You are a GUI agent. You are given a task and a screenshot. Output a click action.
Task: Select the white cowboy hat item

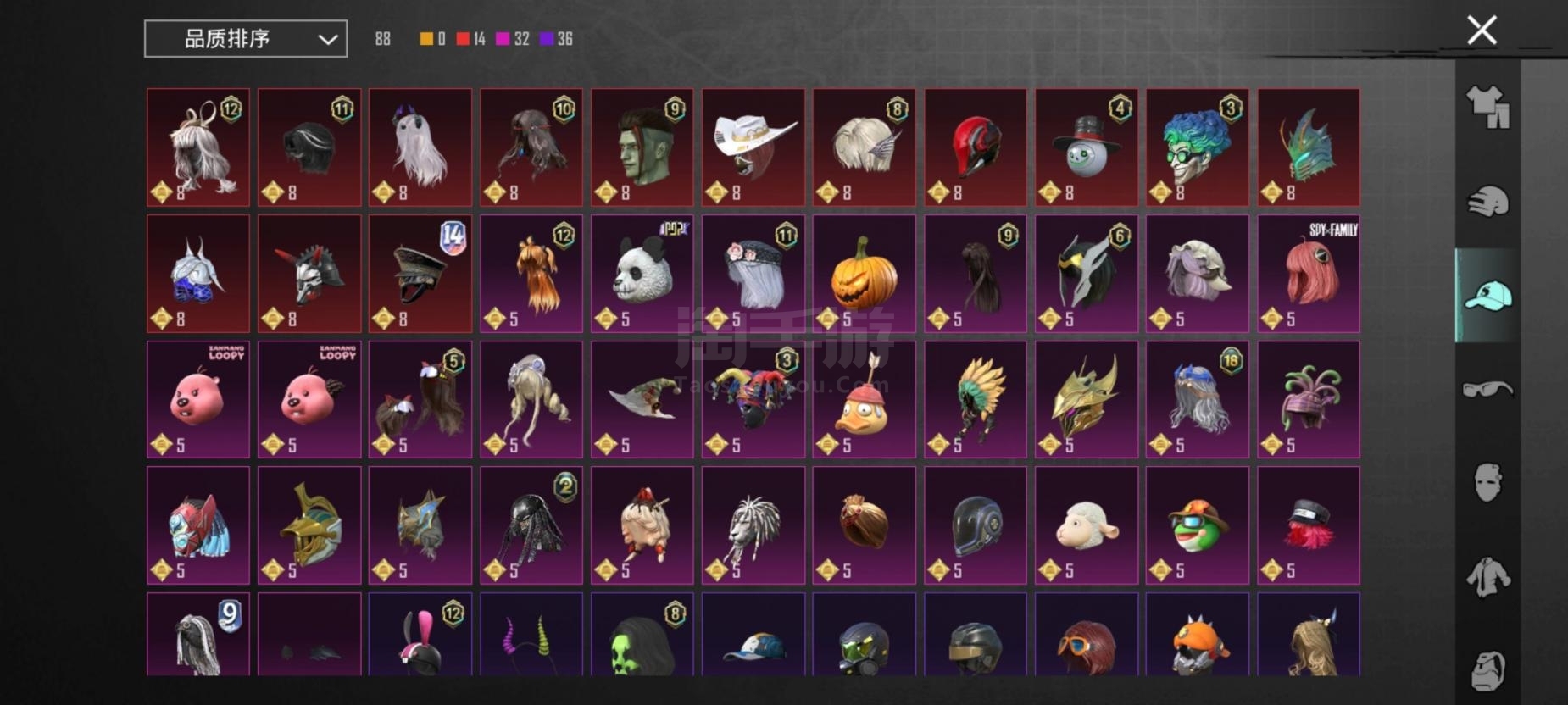tap(753, 147)
